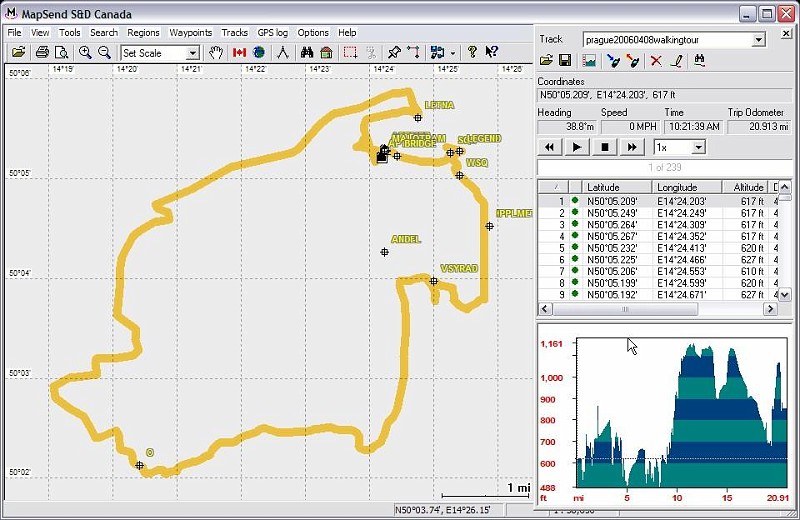Sort by the Longitude column header
800x520 pixels.
(x=687, y=187)
